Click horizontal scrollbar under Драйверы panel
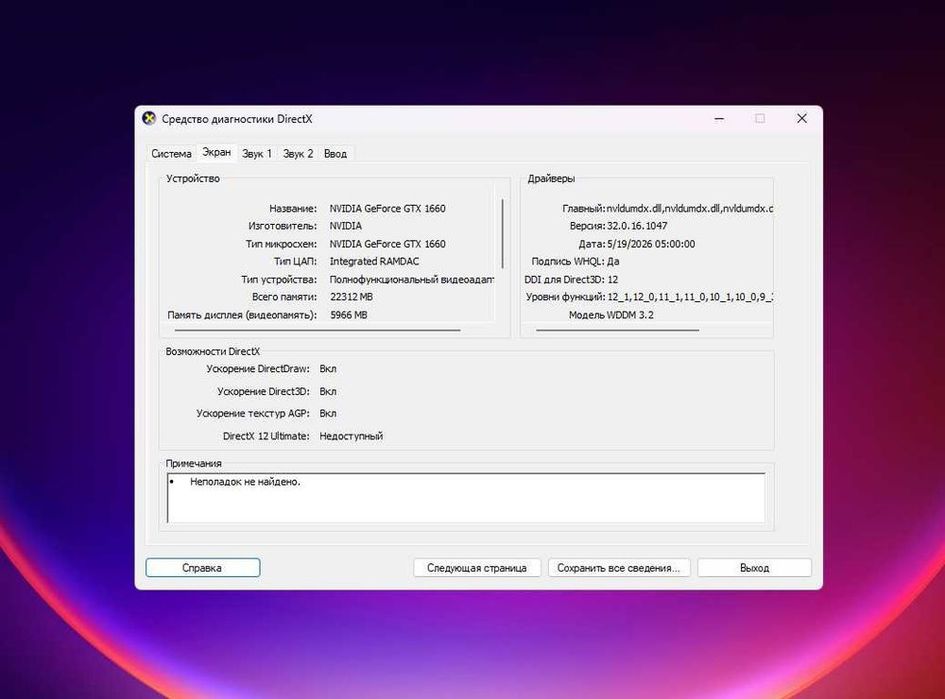945x699 pixels. coord(617,330)
